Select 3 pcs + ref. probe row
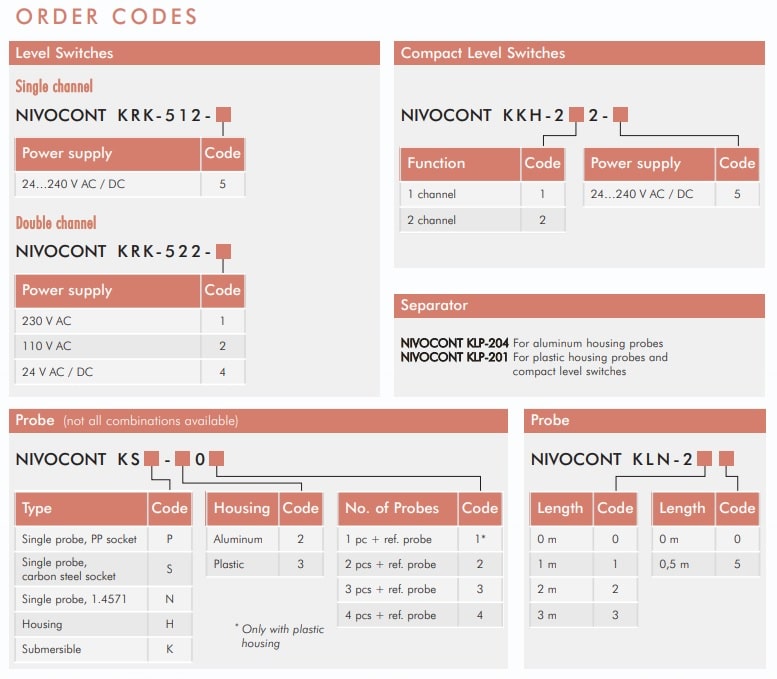777x679 pixels. pos(420,589)
